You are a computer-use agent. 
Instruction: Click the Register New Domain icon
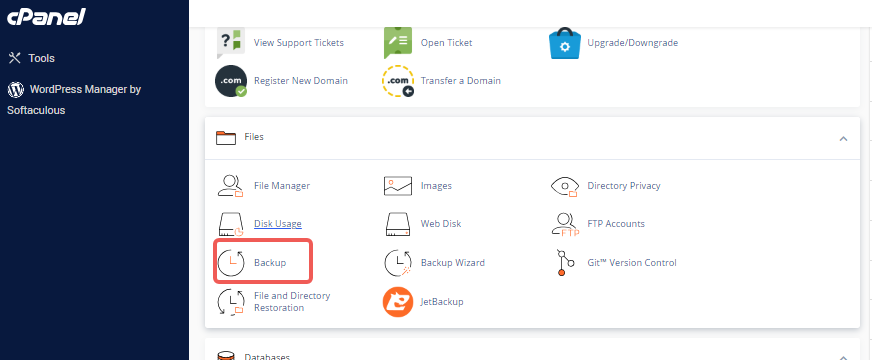click(x=231, y=81)
